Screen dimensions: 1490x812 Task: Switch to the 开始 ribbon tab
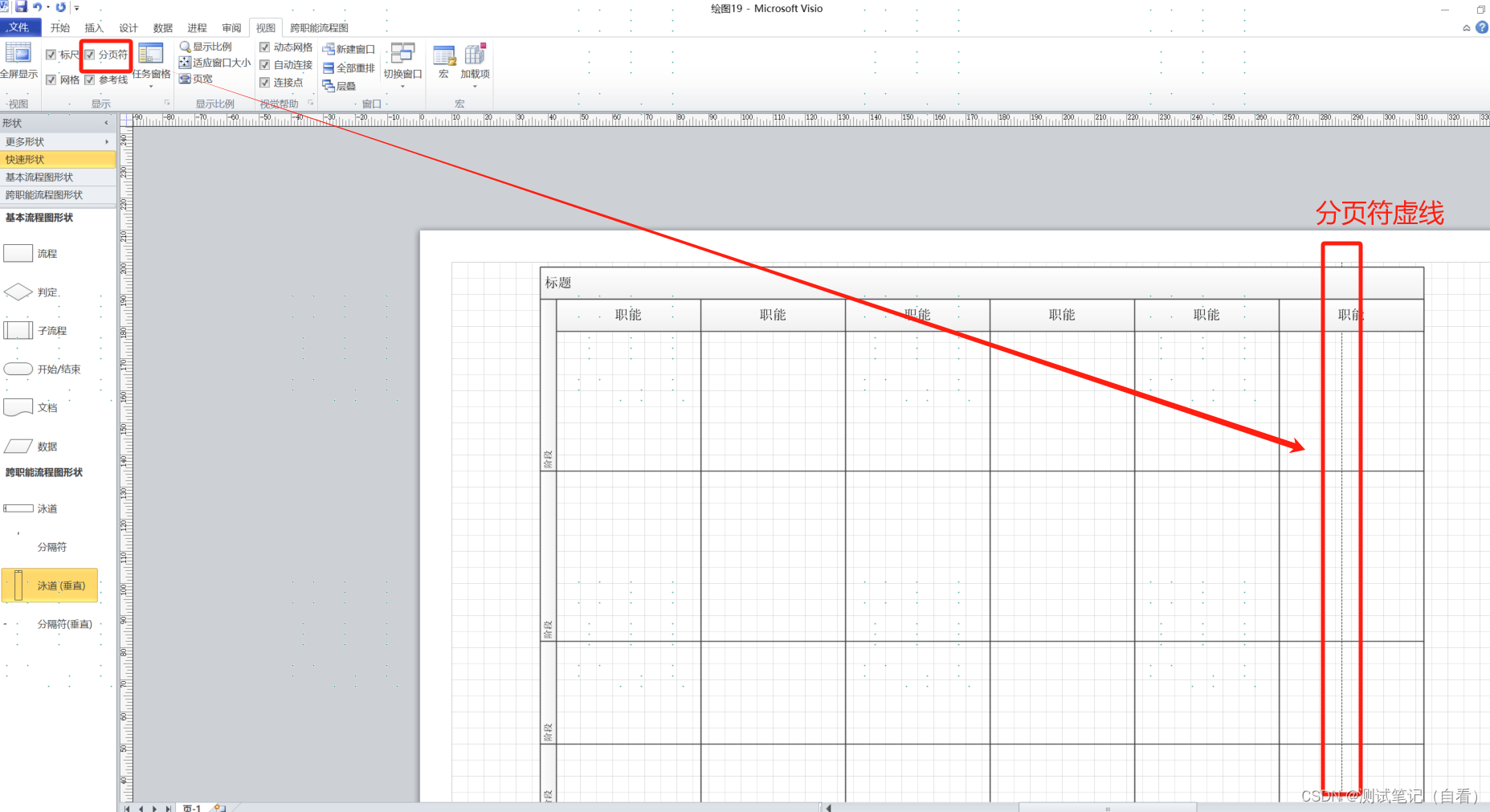click(60, 27)
